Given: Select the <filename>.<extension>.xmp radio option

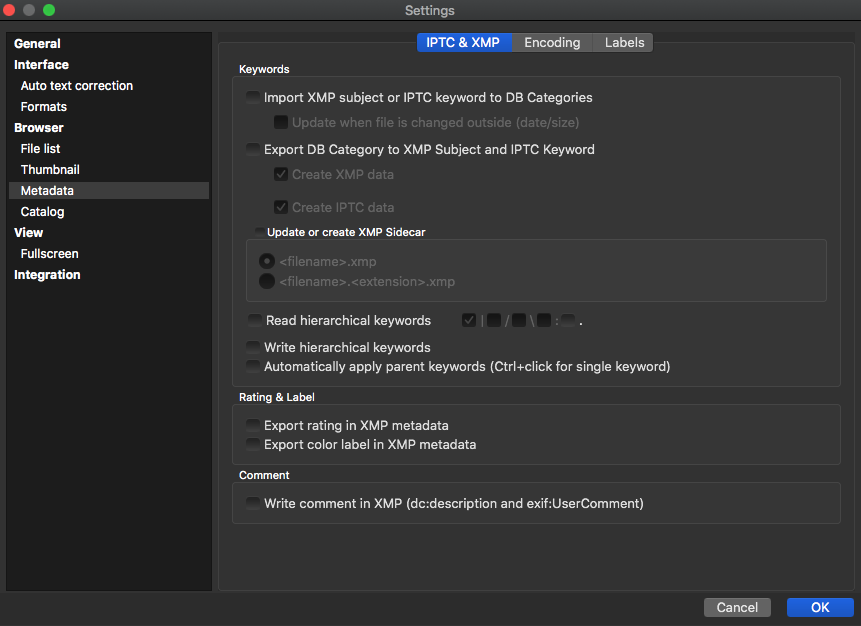Looking at the screenshot, I should [267, 282].
